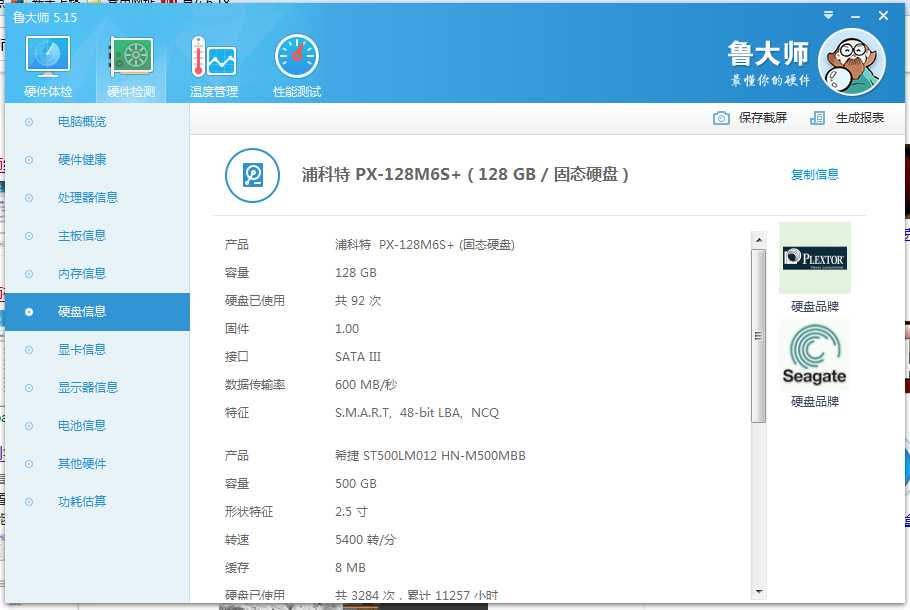This screenshot has height=610, width=910.
Task: Click the Plextor brand logo
Action: [x=815, y=258]
